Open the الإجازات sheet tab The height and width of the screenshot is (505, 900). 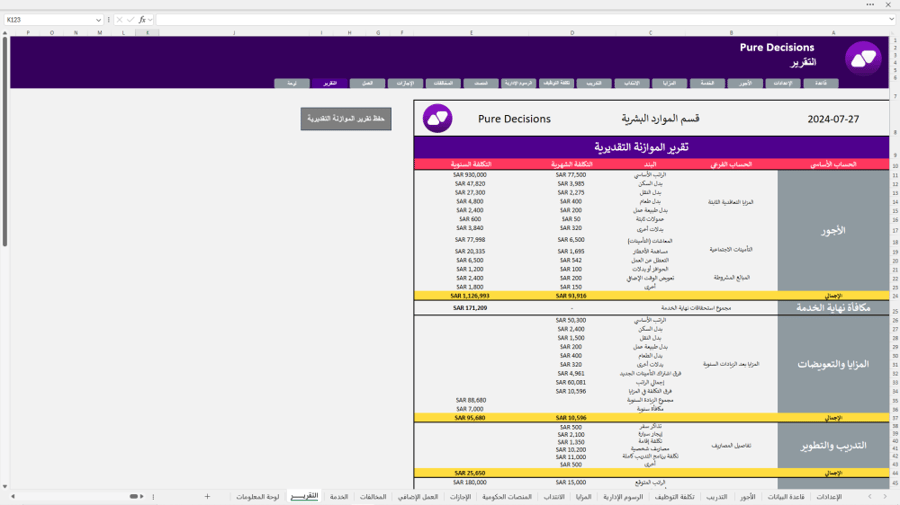coord(460,496)
